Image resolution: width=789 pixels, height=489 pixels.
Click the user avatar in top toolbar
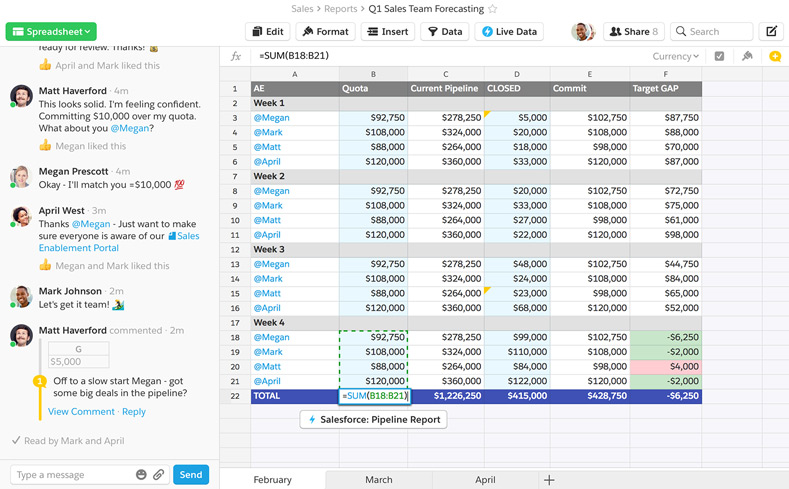(x=582, y=32)
